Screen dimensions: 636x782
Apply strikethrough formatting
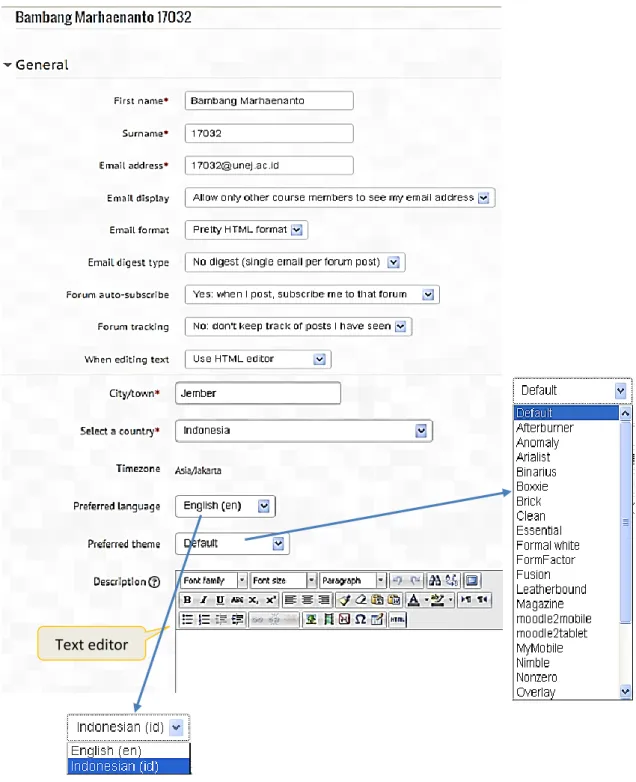point(237,600)
